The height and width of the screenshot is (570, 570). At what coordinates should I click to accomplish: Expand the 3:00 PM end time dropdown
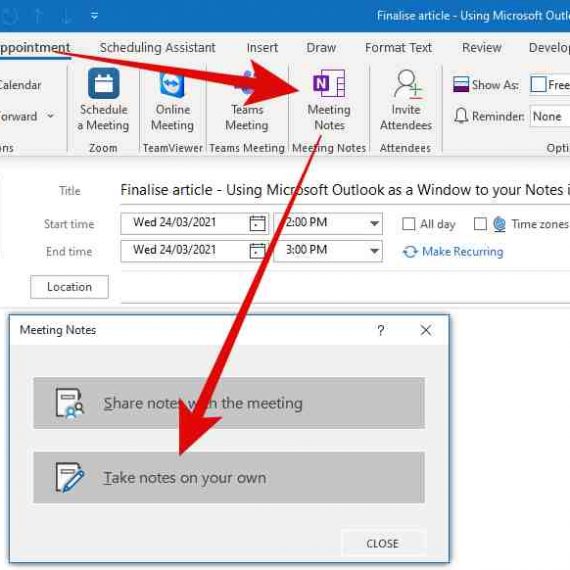pos(374,251)
